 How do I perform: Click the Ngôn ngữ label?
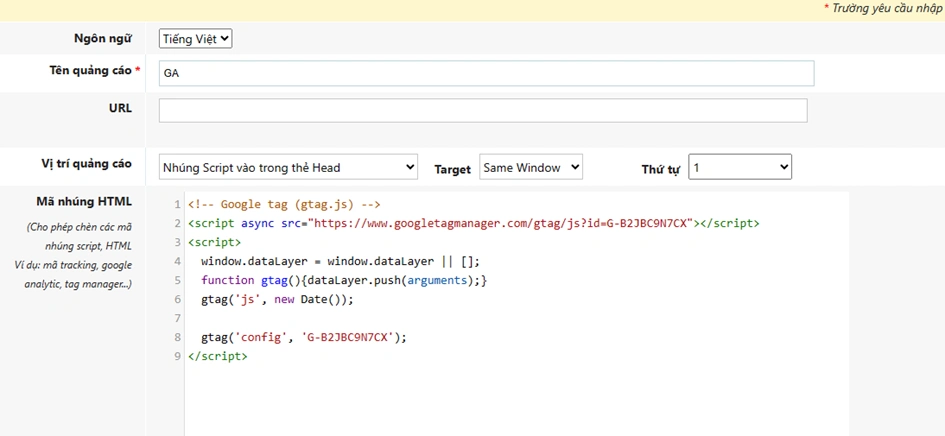(x=102, y=38)
